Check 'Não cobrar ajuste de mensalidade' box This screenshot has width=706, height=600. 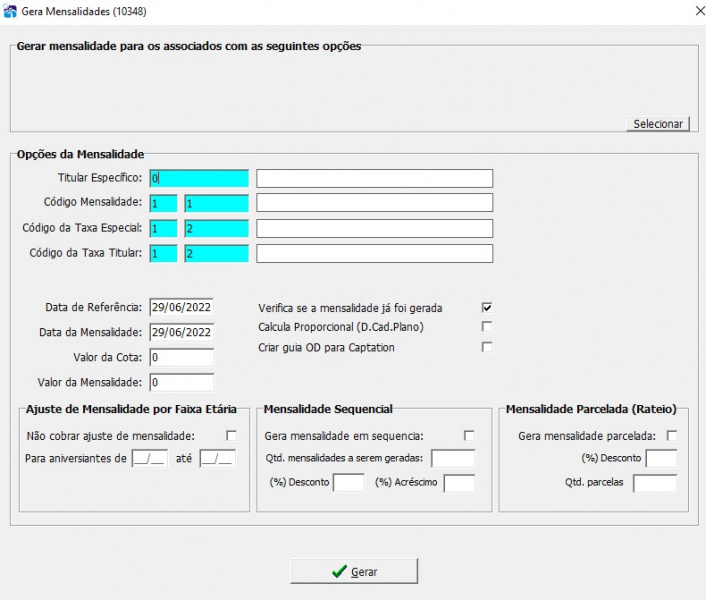point(231,435)
